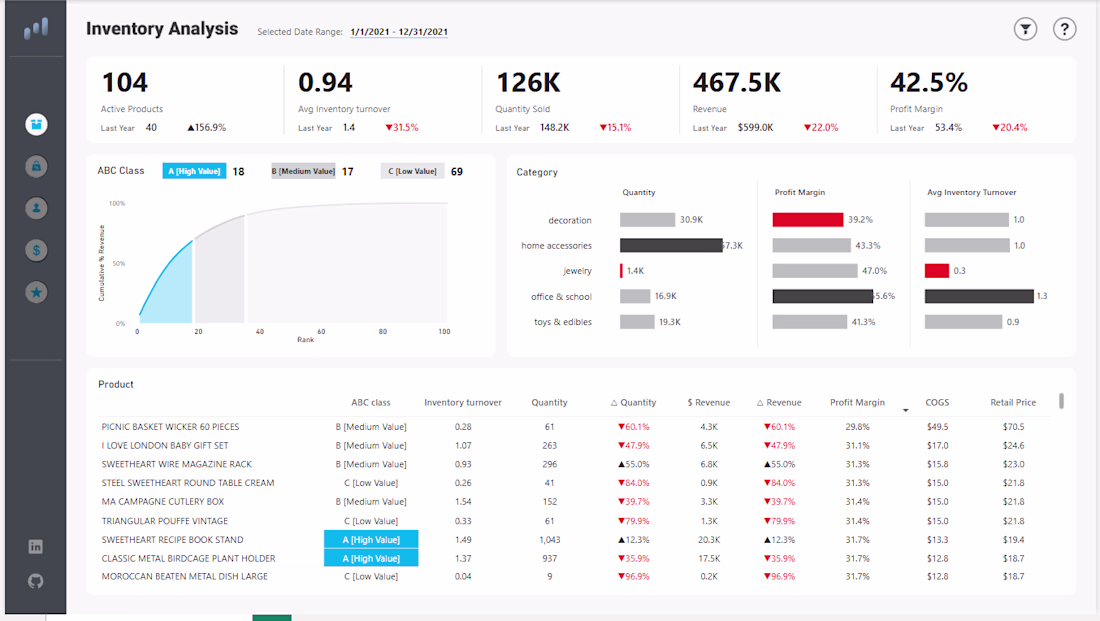Image resolution: width=1100 pixels, height=621 pixels.
Task: Click the sort arrow beside Profit Margin
Action: [x=906, y=410]
